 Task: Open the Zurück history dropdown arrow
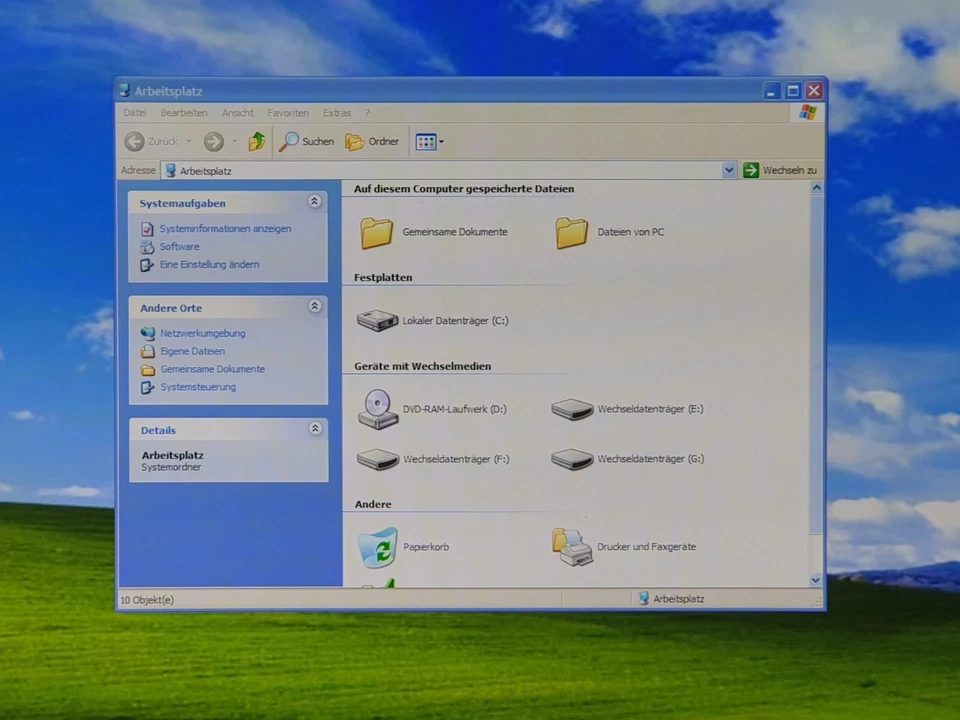click(x=189, y=141)
